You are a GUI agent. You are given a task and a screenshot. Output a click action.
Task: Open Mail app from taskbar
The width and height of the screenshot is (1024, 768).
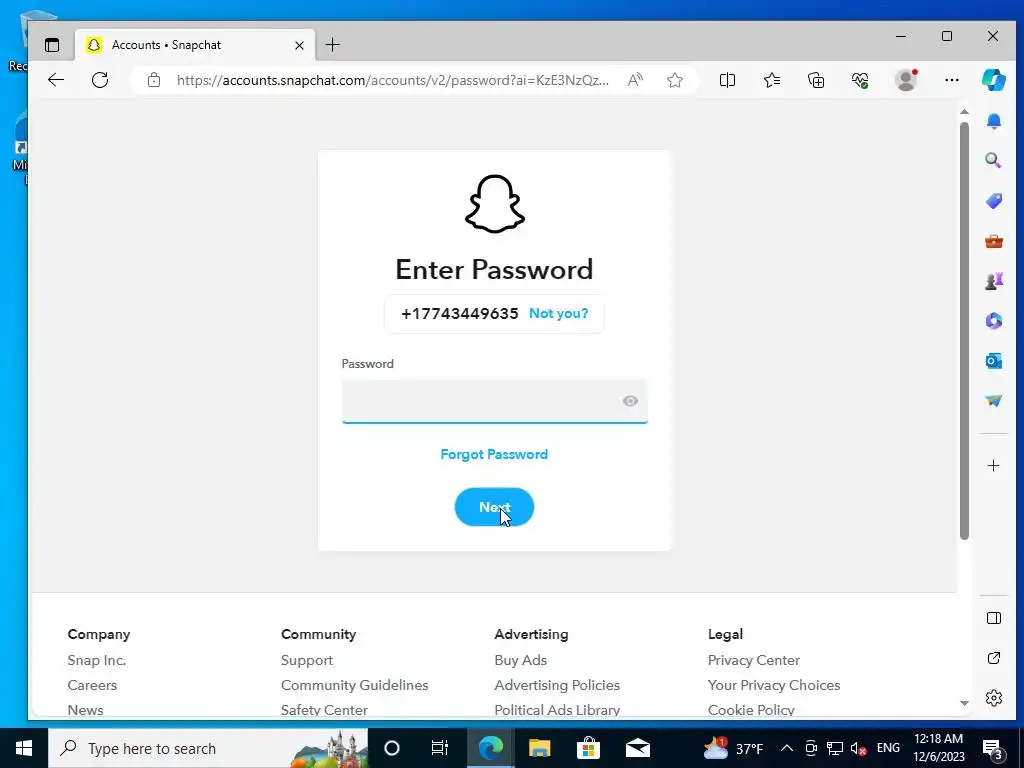pyautogui.click(x=637, y=748)
